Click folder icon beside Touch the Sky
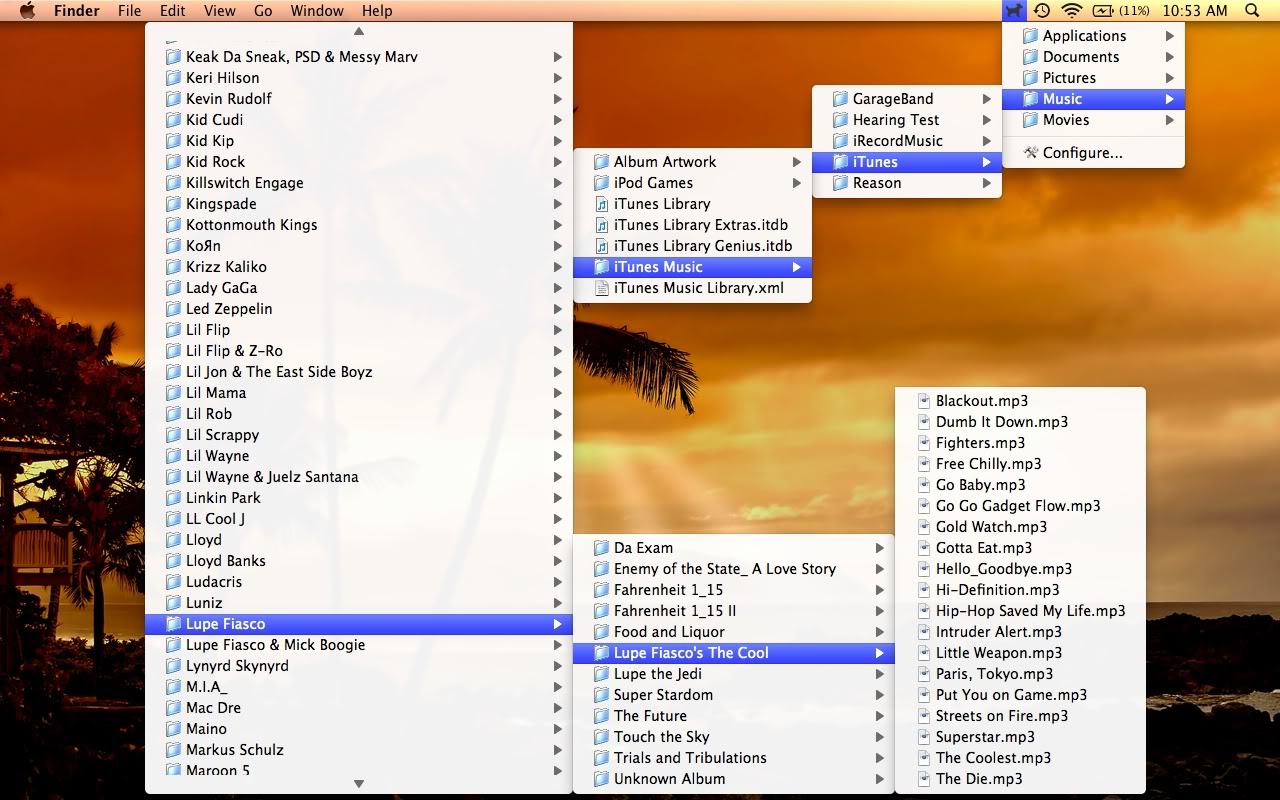The image size is (1280, 800). click(x=601, y=737)
